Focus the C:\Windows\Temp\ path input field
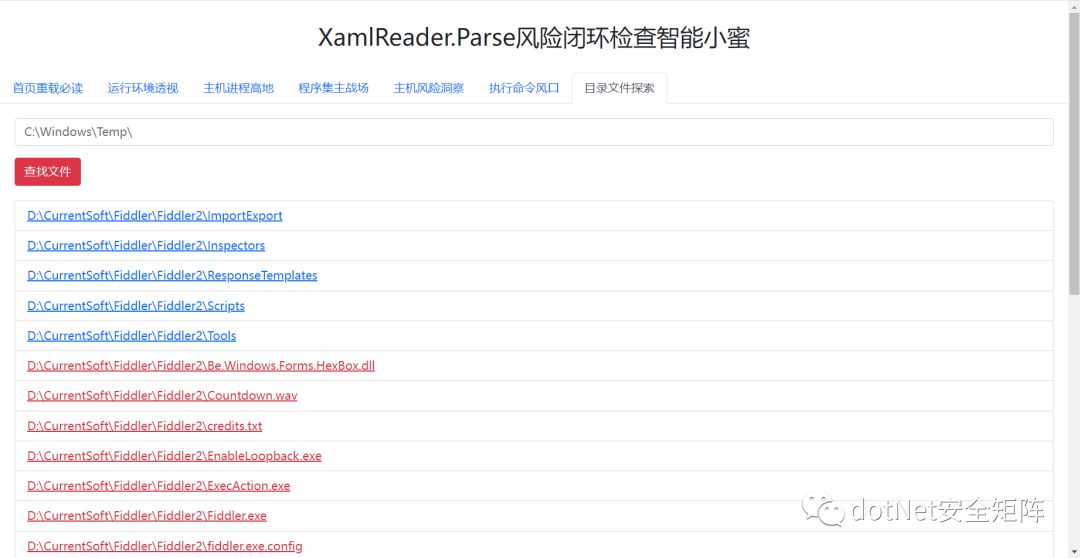 click(x=534, y=132)
